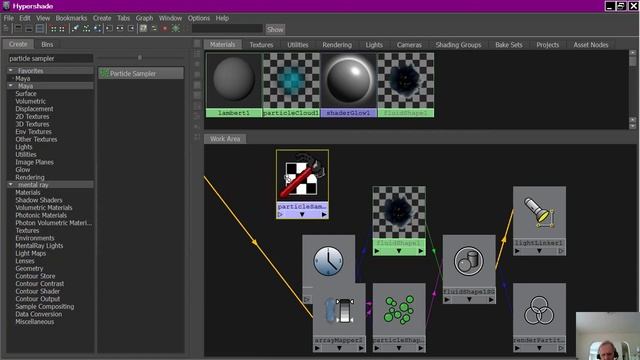Image resolution: width=640 pixels, height=360 pixels.
Task: Select the Work Area tab
Action: [225, 139]
